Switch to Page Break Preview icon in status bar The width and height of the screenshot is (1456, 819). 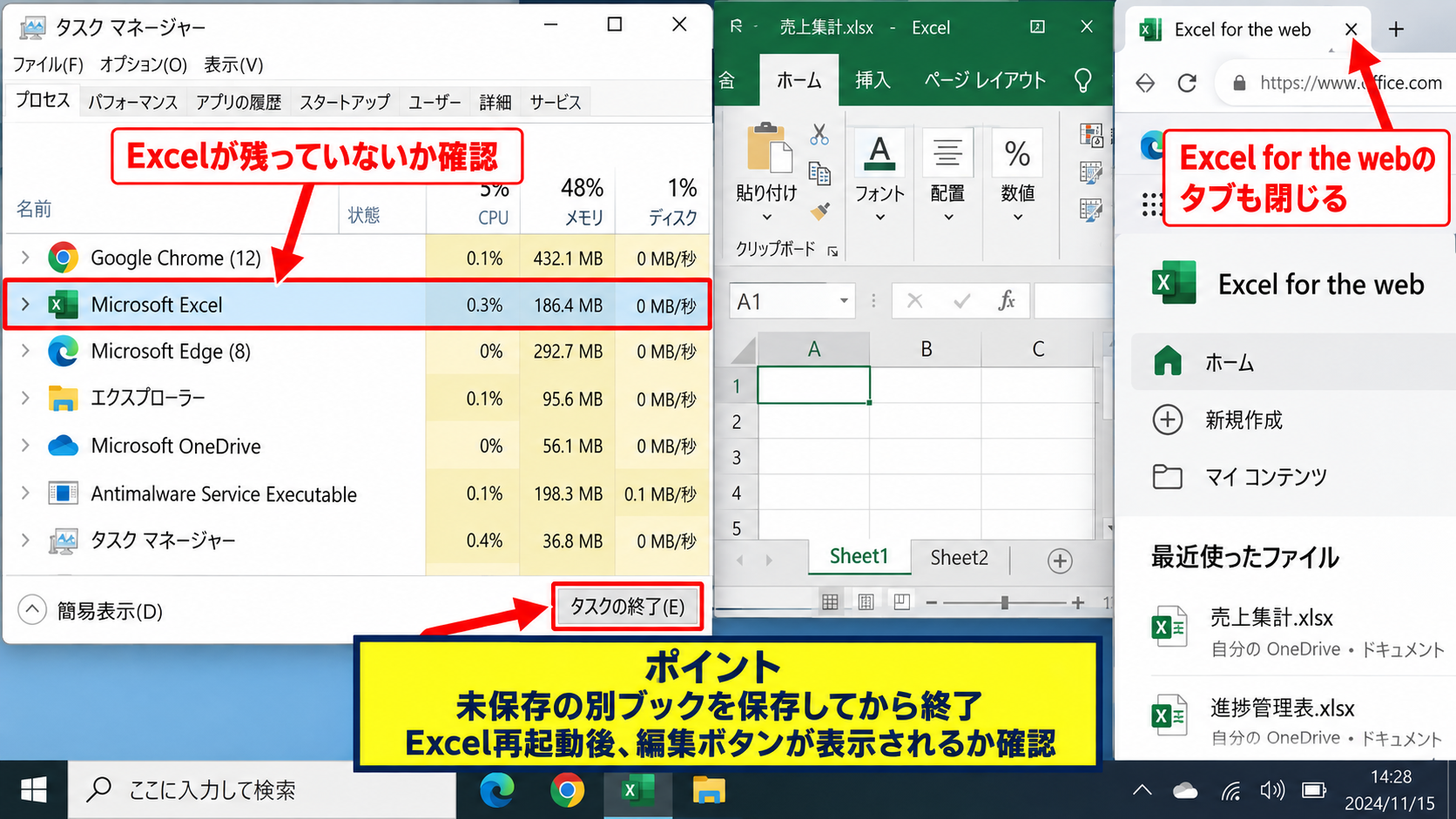(x=901, y=602)
